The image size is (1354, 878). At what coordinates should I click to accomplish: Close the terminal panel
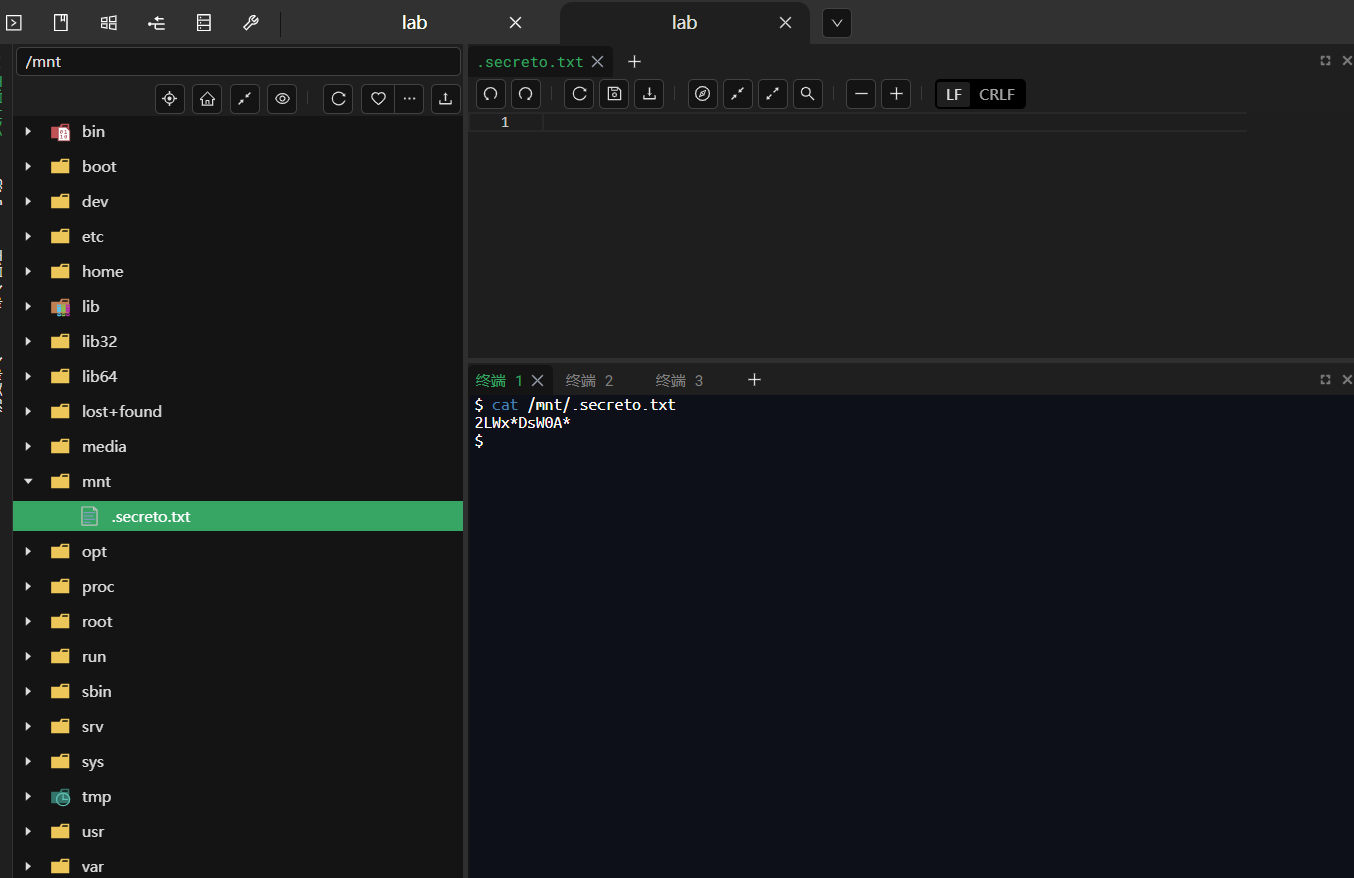pos(1347,380)
